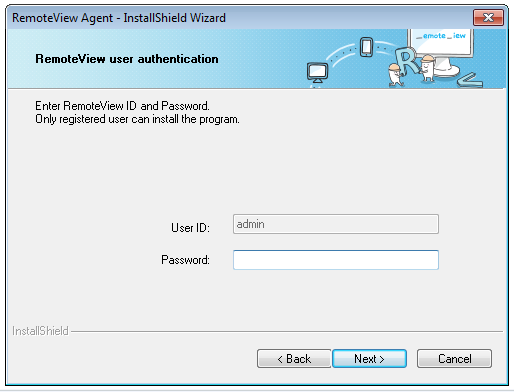Cancel the installation wizard
The width and height of the screenshot is (514, 392).
tap(454, 359)
